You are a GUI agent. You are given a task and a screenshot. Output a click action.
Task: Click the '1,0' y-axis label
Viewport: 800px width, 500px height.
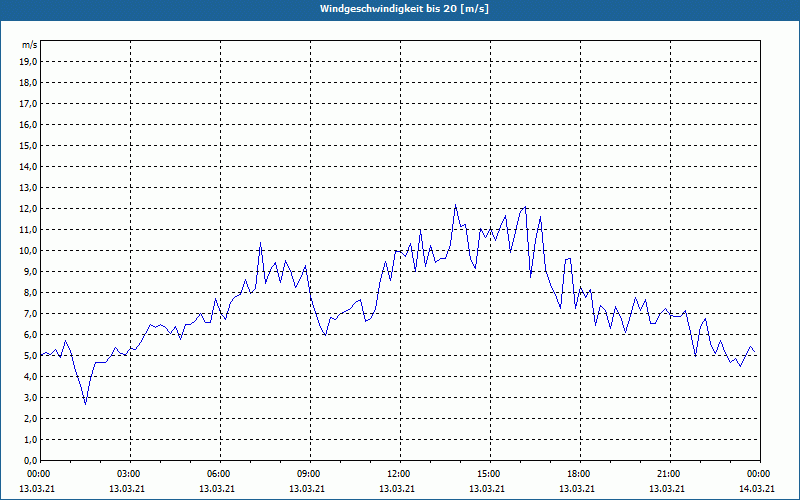(30, 440)
